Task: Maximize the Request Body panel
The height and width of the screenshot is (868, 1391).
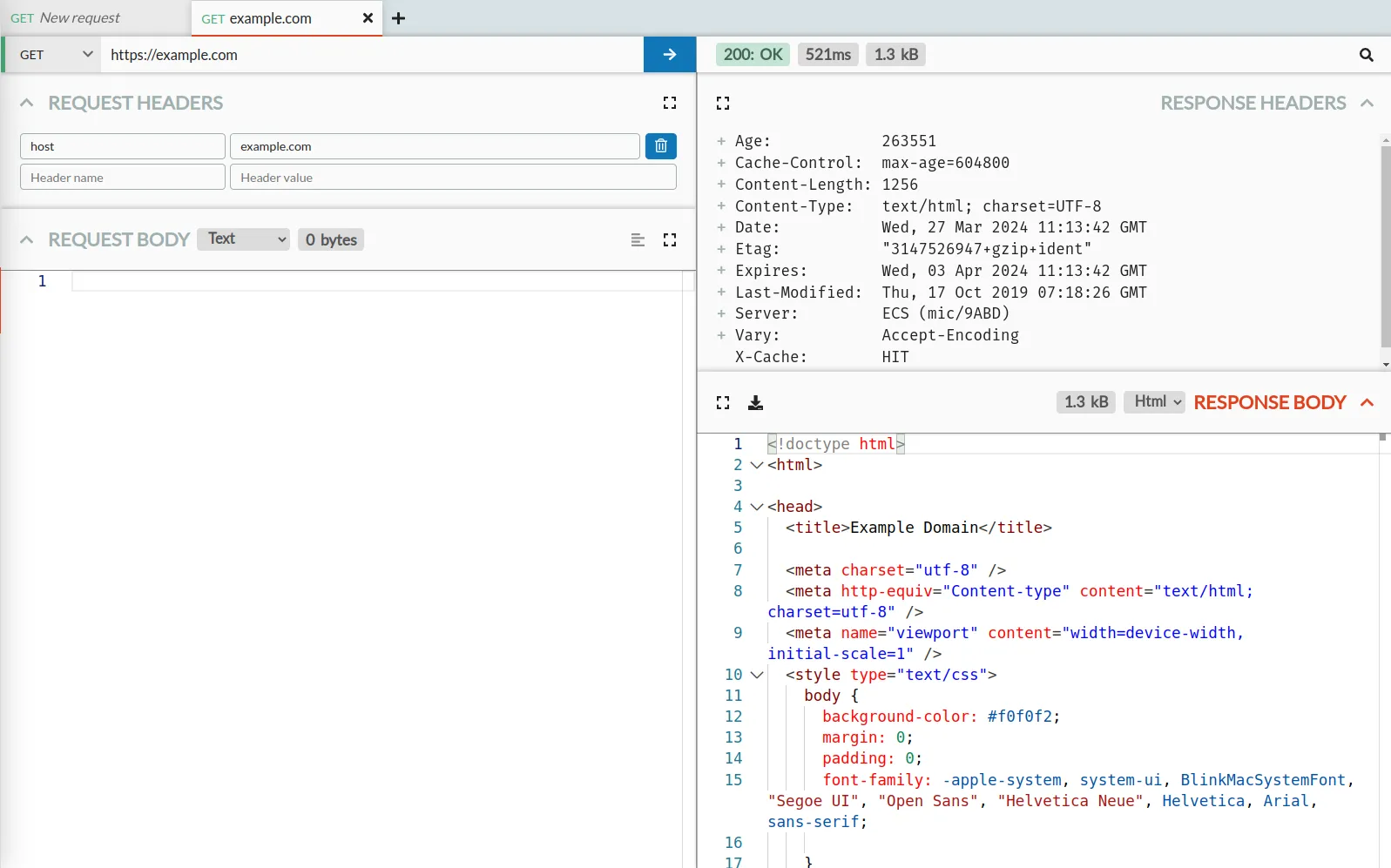Action: 670,239
